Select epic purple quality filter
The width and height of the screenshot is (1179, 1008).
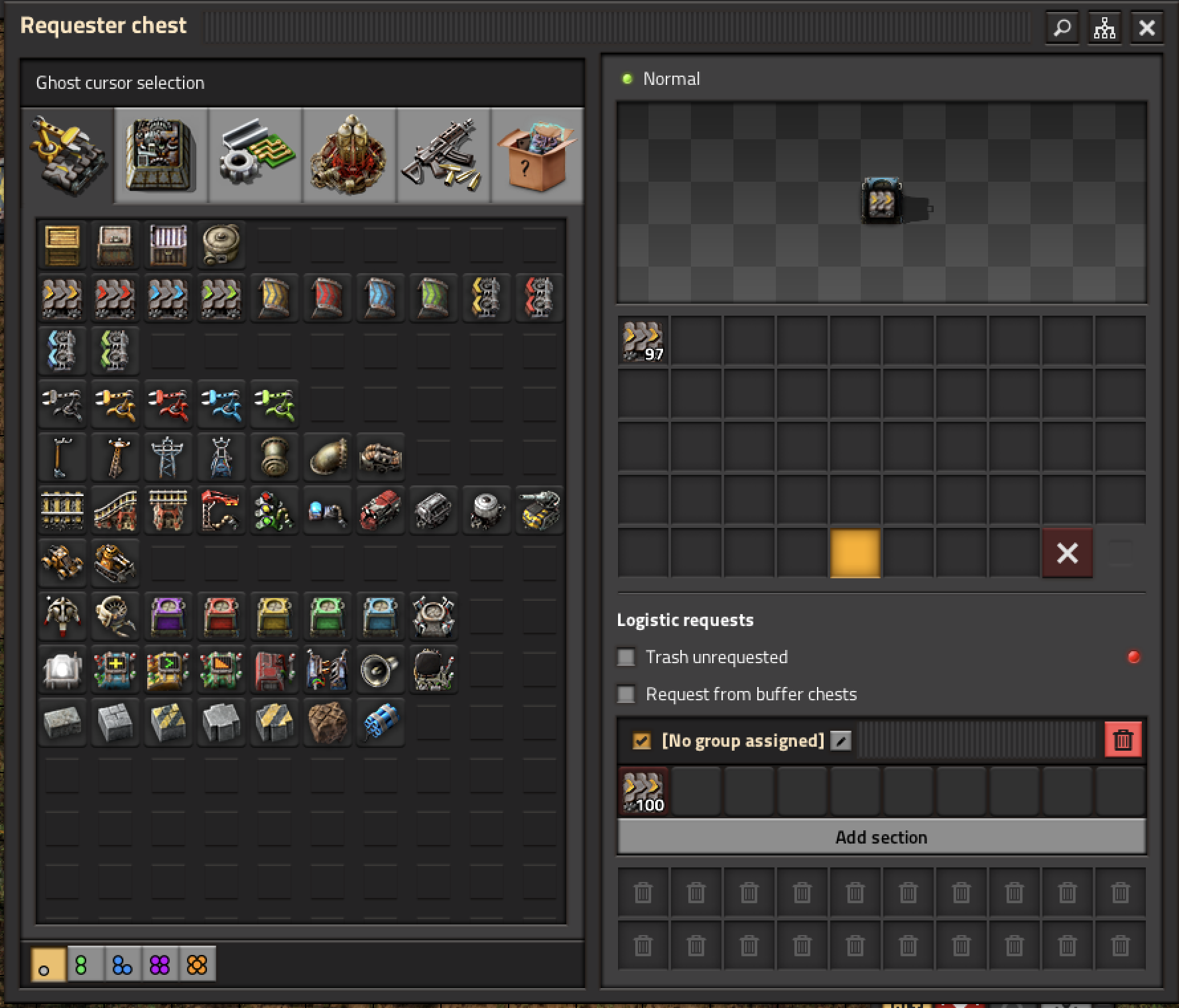tap(160, 964)
